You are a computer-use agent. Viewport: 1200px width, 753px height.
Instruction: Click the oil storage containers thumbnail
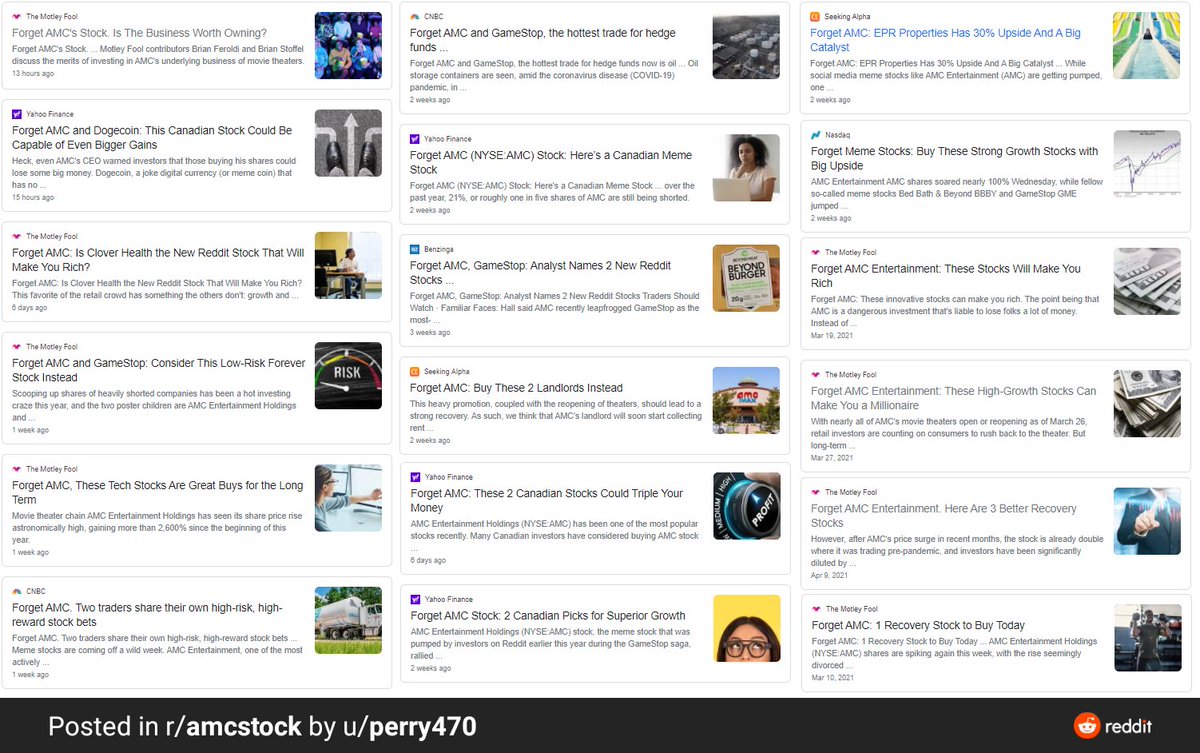coord(746,45)
